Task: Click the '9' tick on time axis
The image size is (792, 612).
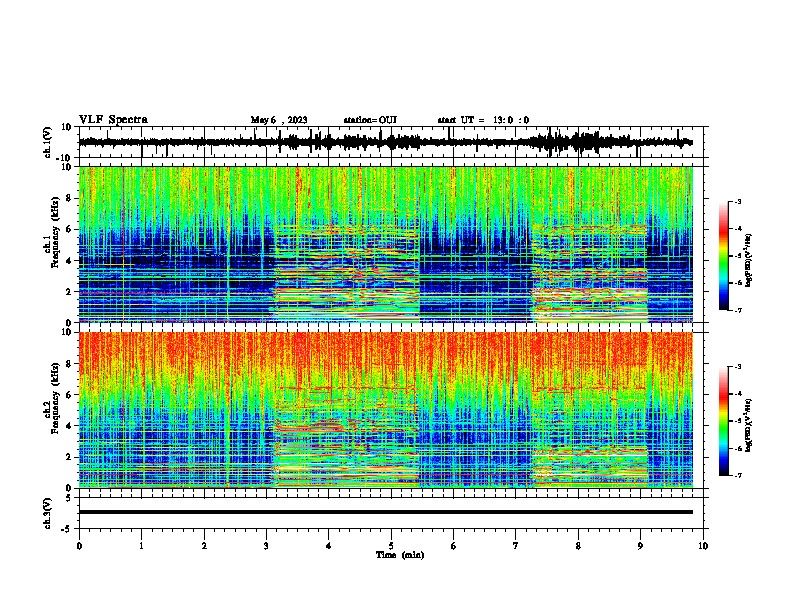Action: click(640, 546)
